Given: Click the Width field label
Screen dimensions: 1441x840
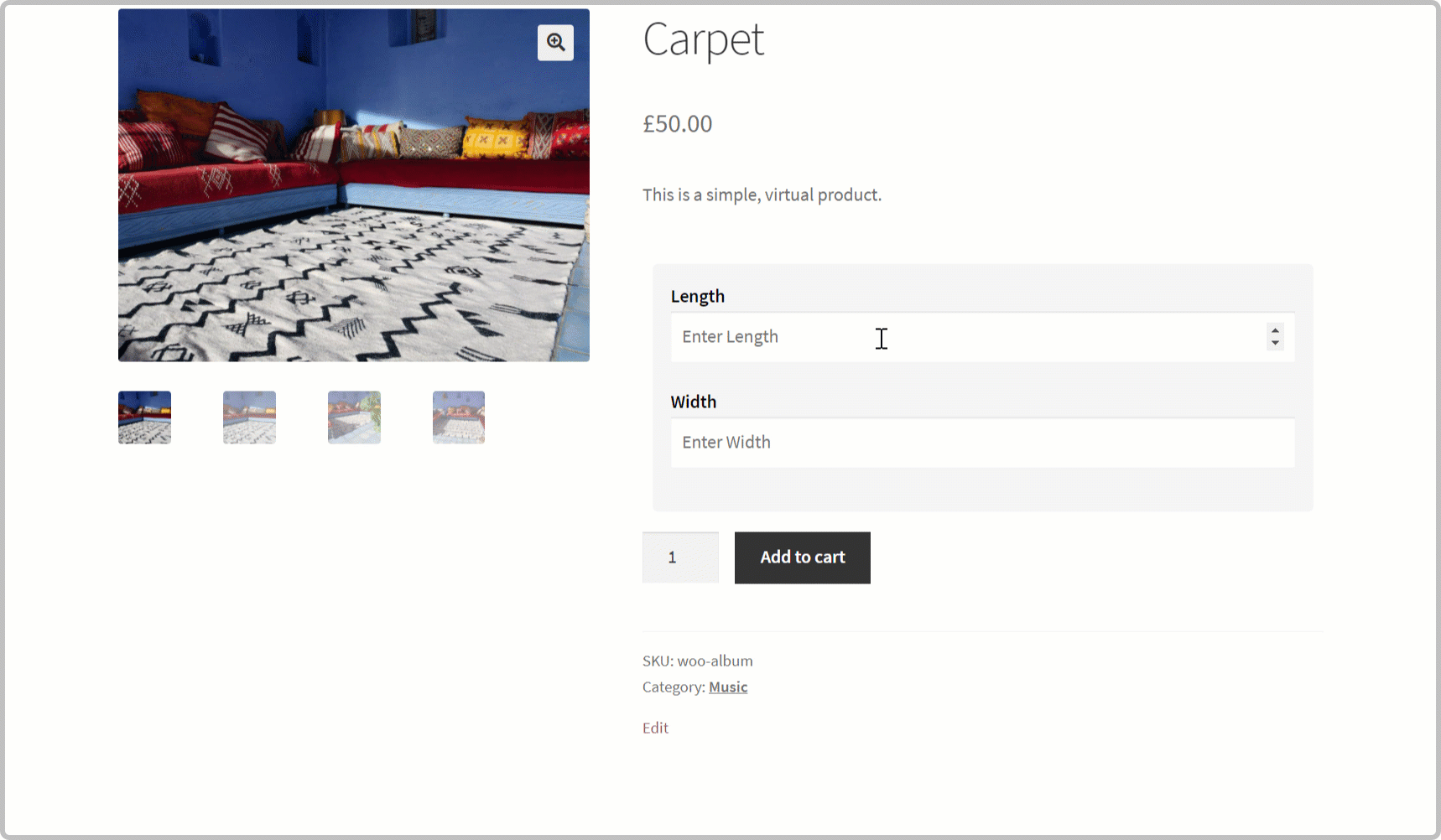Looking at the screenshot, I should (694, 402).
